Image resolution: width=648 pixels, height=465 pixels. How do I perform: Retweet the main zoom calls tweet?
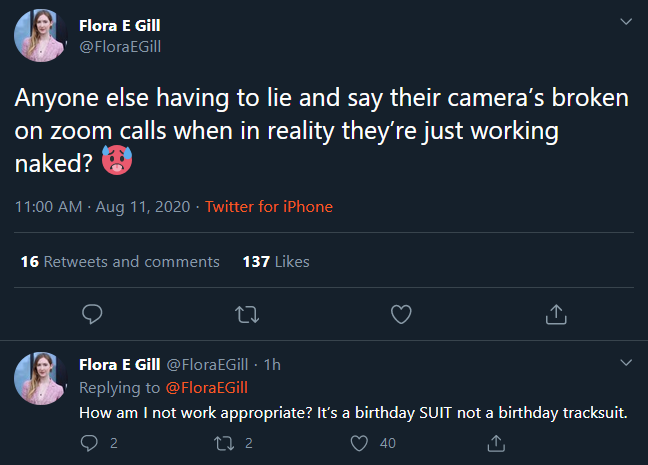pos(245,314)
